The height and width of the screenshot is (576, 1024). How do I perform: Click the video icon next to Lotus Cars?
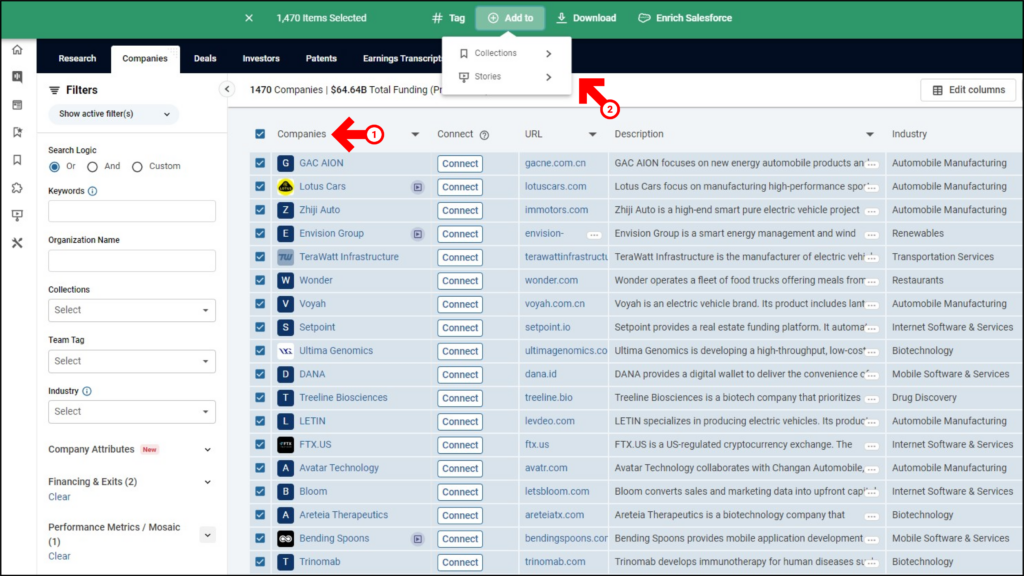pyautogui.click(x=417, y=187)
